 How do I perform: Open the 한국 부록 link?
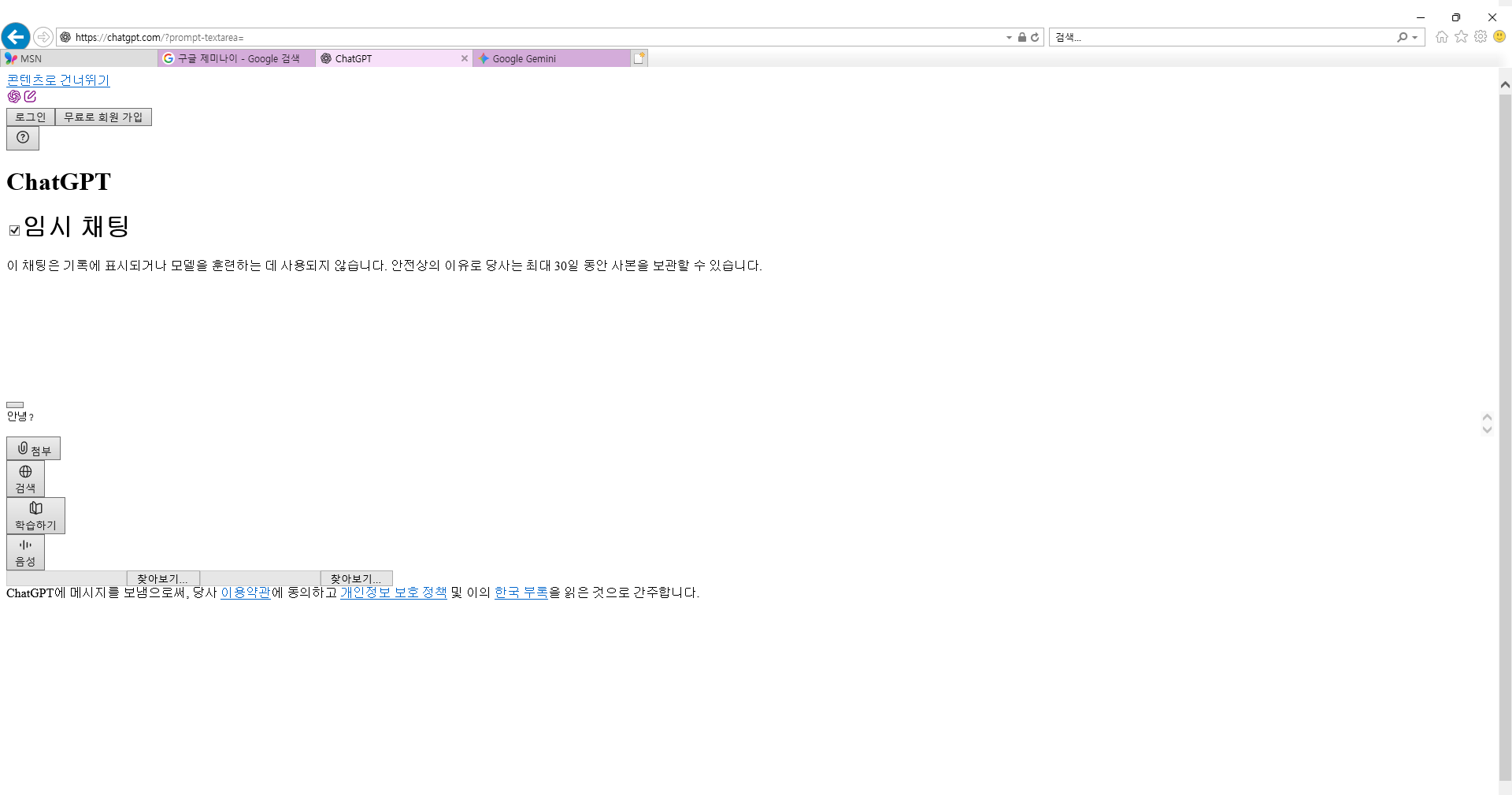521,593
